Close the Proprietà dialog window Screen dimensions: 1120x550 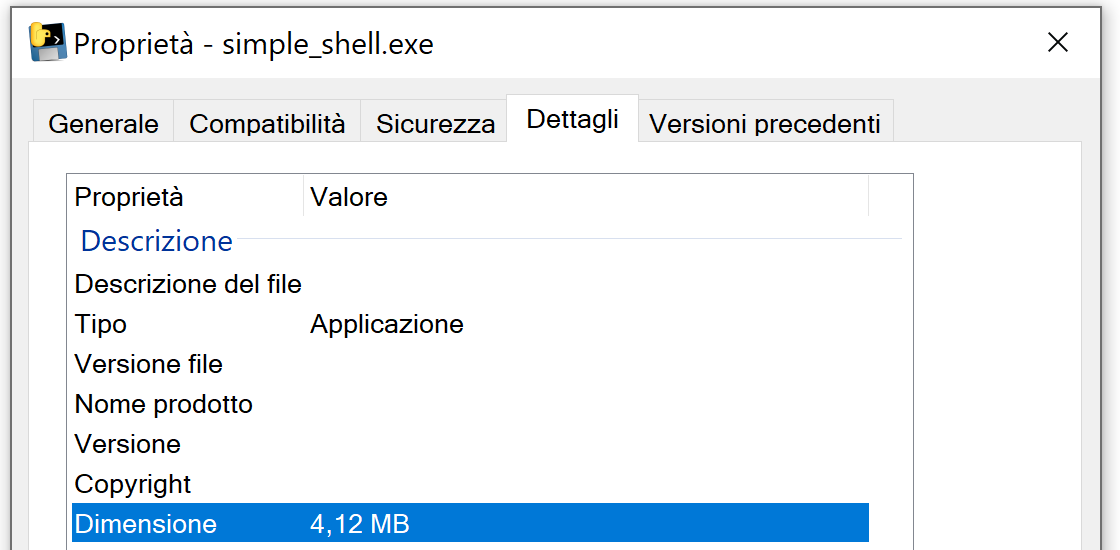click(x=1058, y=42)
